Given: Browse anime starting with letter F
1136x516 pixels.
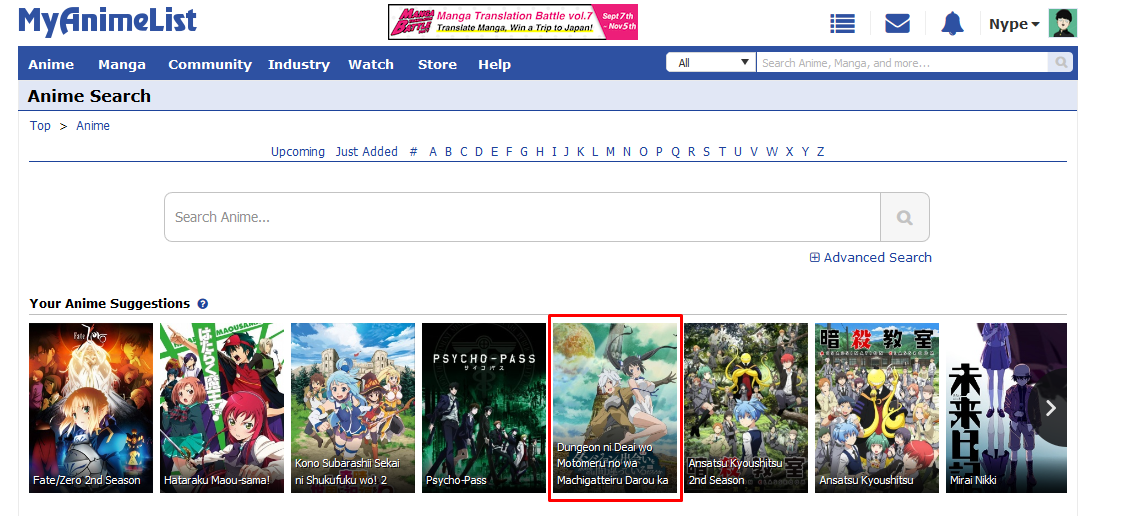Looking at the screenshot, I should click(509, 151).
